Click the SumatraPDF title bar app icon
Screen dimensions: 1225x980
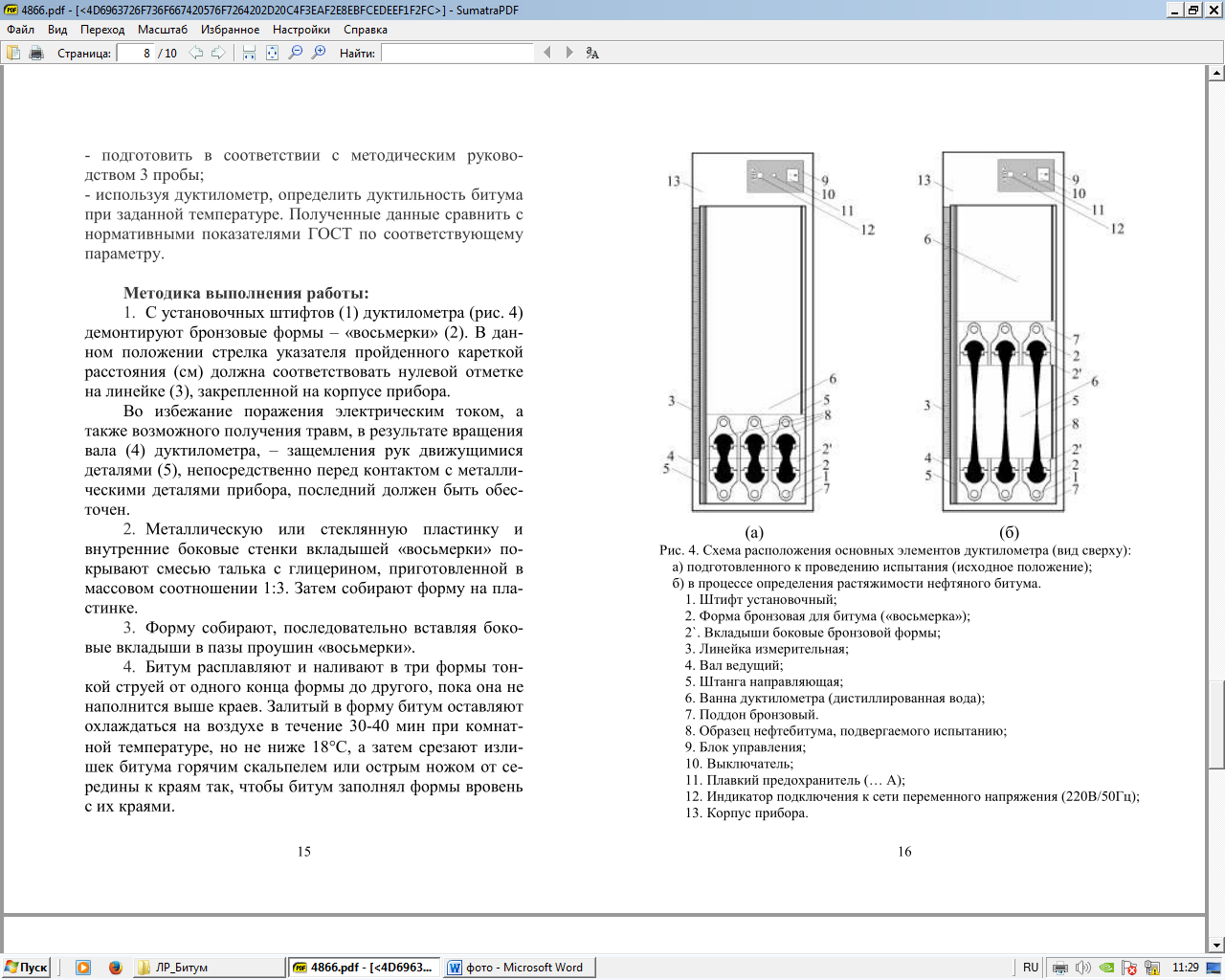(x=11, y=10)
